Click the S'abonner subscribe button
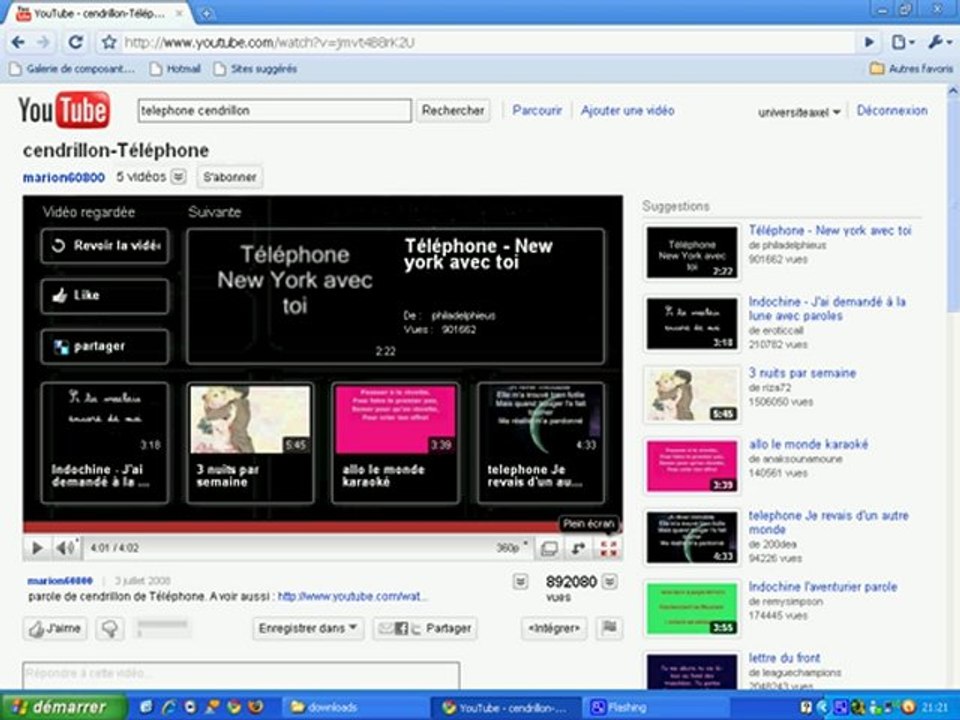This screenshot has height=720, width=960. pyautogui.click(x=230, y=177)
